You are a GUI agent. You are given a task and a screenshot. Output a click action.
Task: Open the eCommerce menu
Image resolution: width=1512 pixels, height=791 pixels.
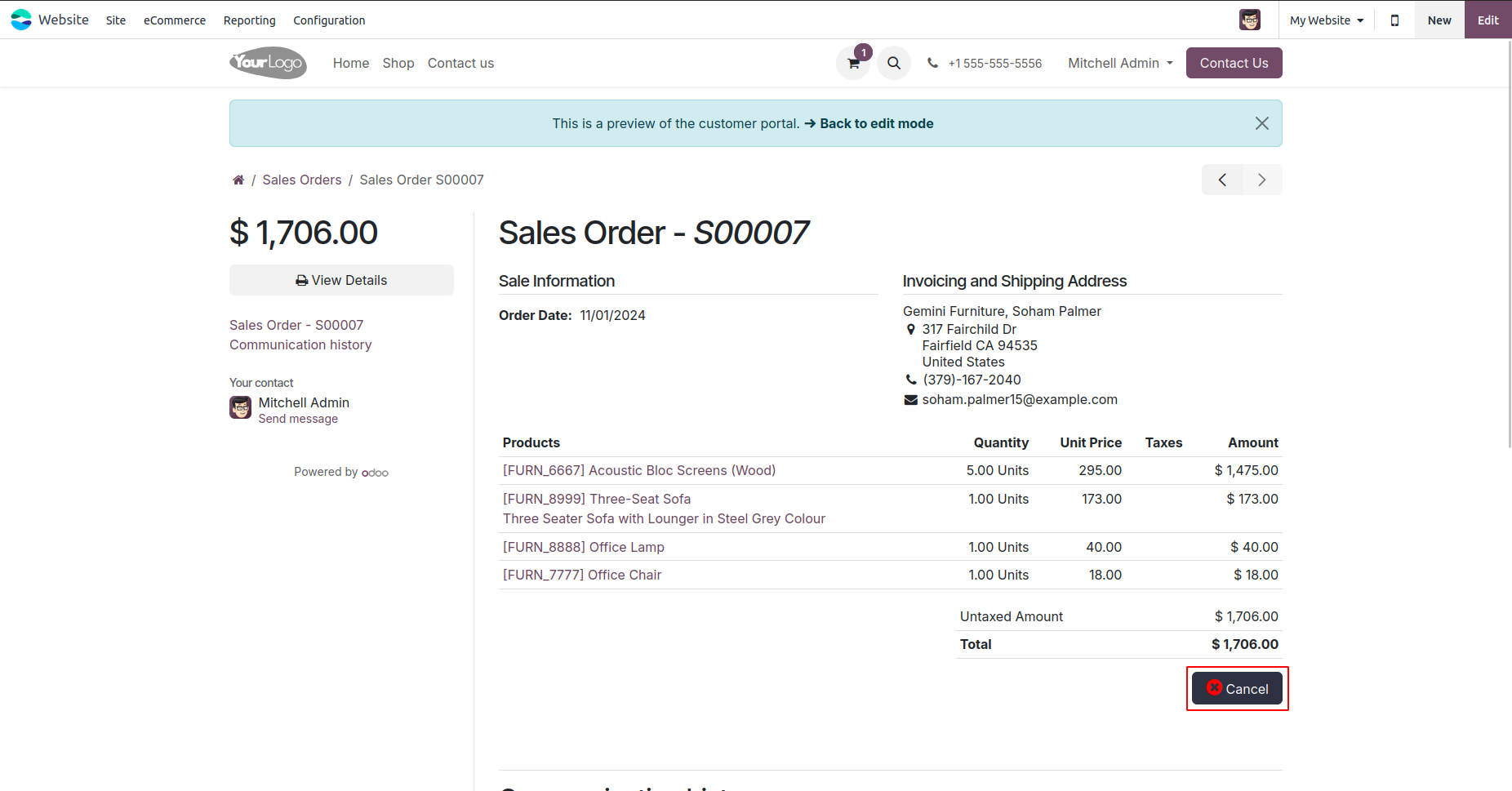tap(175, 20)
